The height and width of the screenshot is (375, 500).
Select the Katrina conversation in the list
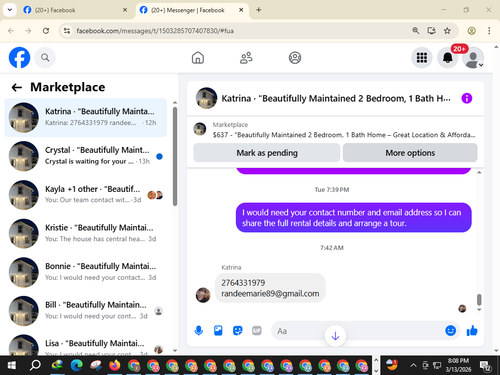click(86, 118)
